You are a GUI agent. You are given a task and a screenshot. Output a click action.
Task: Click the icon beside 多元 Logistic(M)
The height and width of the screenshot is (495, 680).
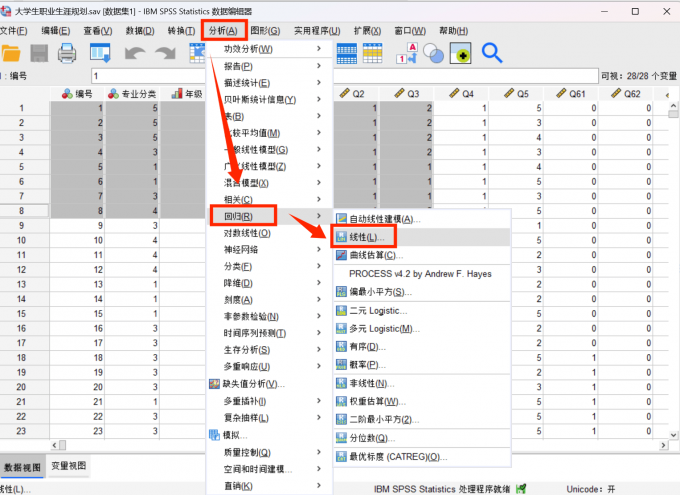point(341,329)
